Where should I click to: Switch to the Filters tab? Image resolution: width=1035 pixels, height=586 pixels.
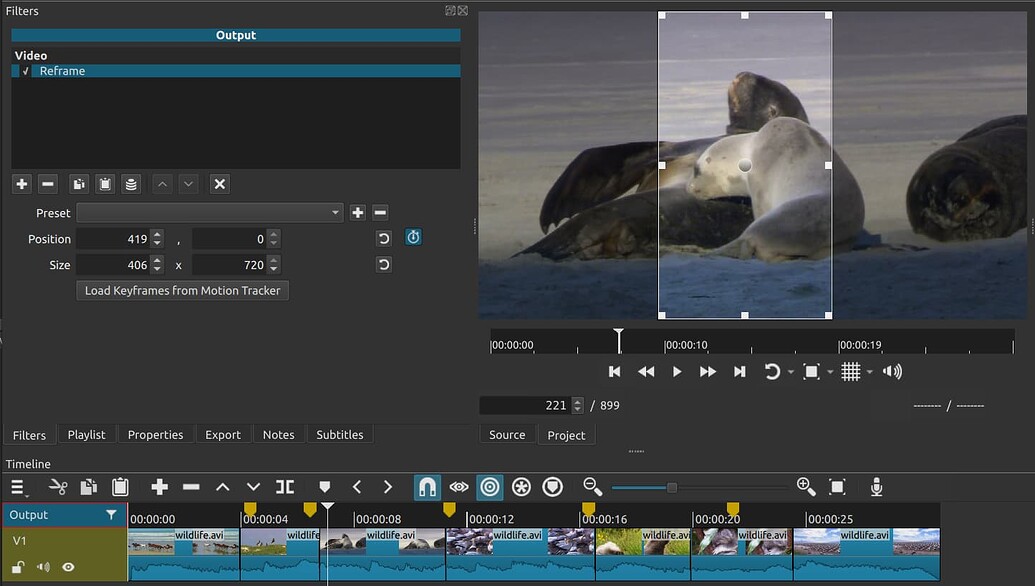click(29, 435)
